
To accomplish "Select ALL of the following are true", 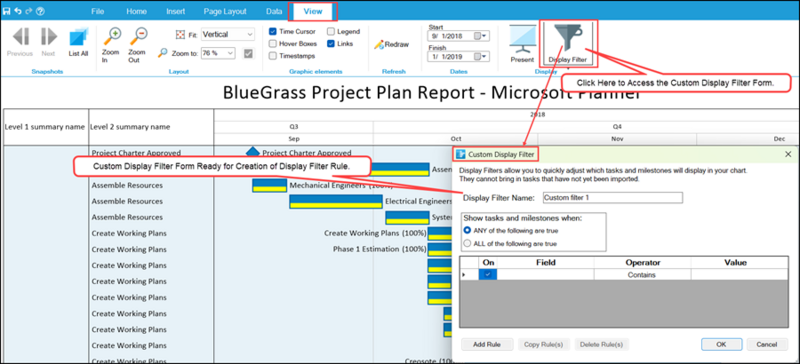I will [467, 244].
